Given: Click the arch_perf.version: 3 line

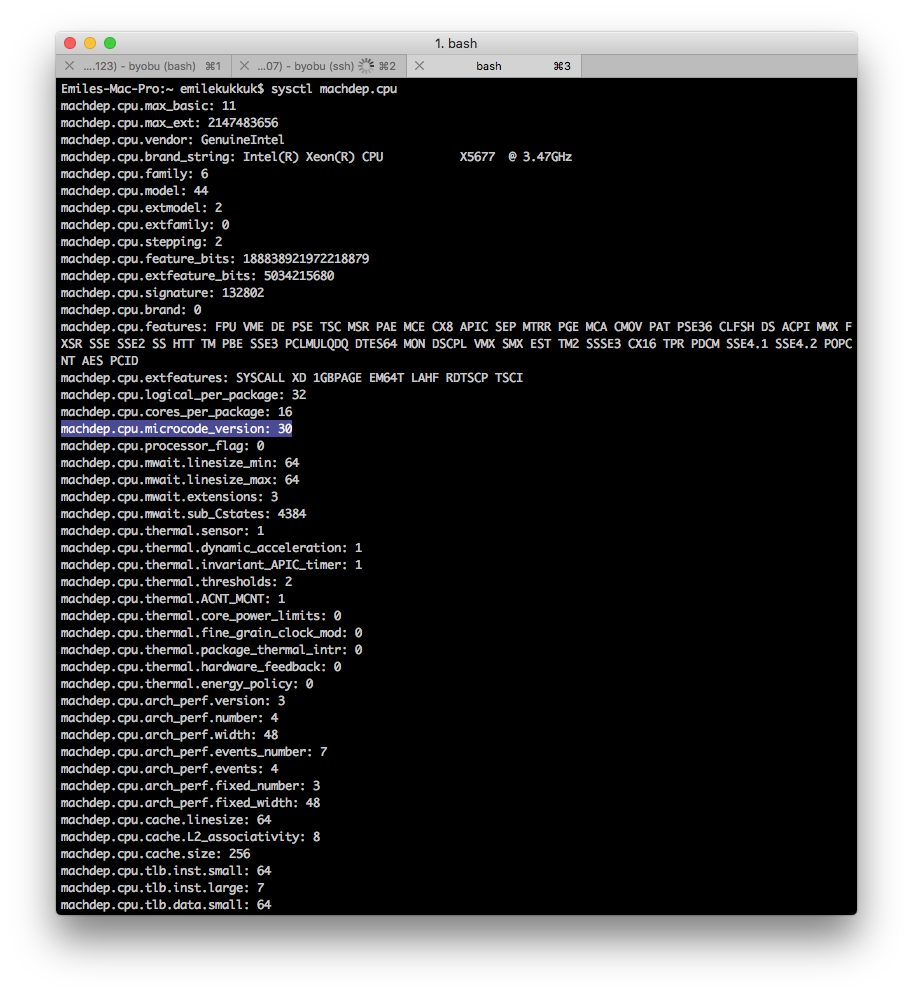Looking at the screenshot, I should [173, 701].
